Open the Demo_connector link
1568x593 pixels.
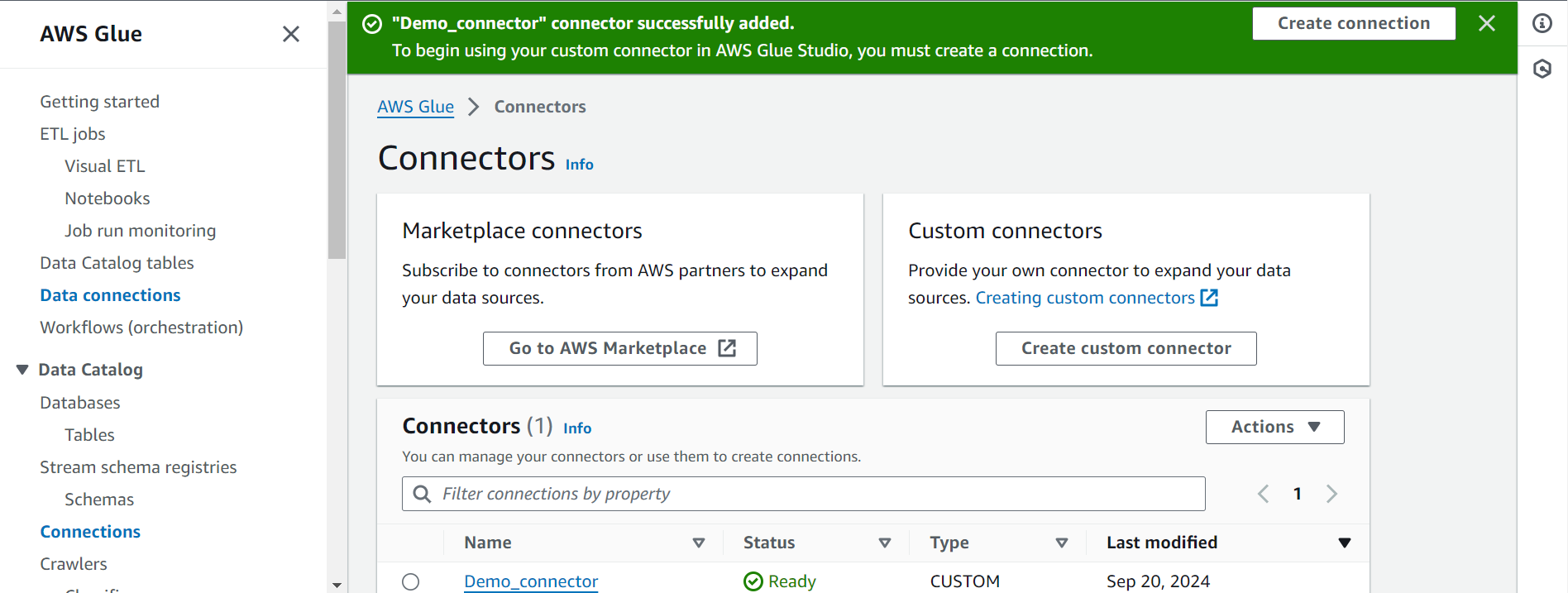531,581
